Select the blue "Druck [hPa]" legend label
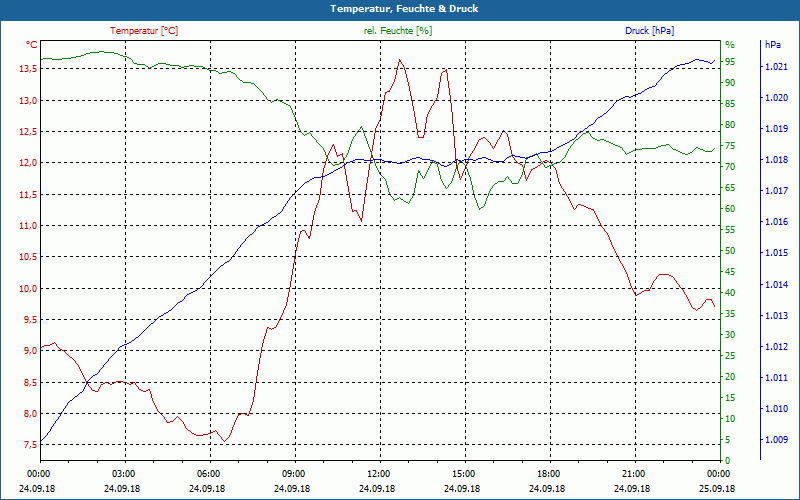Screen dimensions: 800x500 649,31
